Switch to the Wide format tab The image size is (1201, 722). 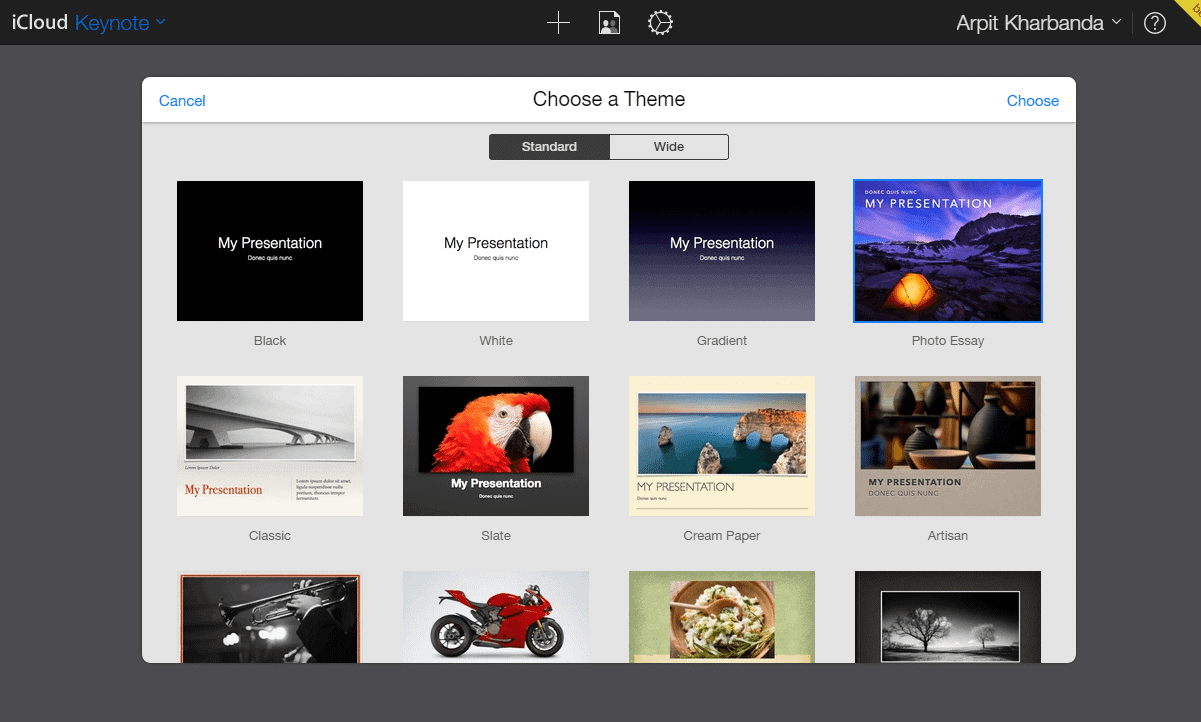(x=668, y=146)
